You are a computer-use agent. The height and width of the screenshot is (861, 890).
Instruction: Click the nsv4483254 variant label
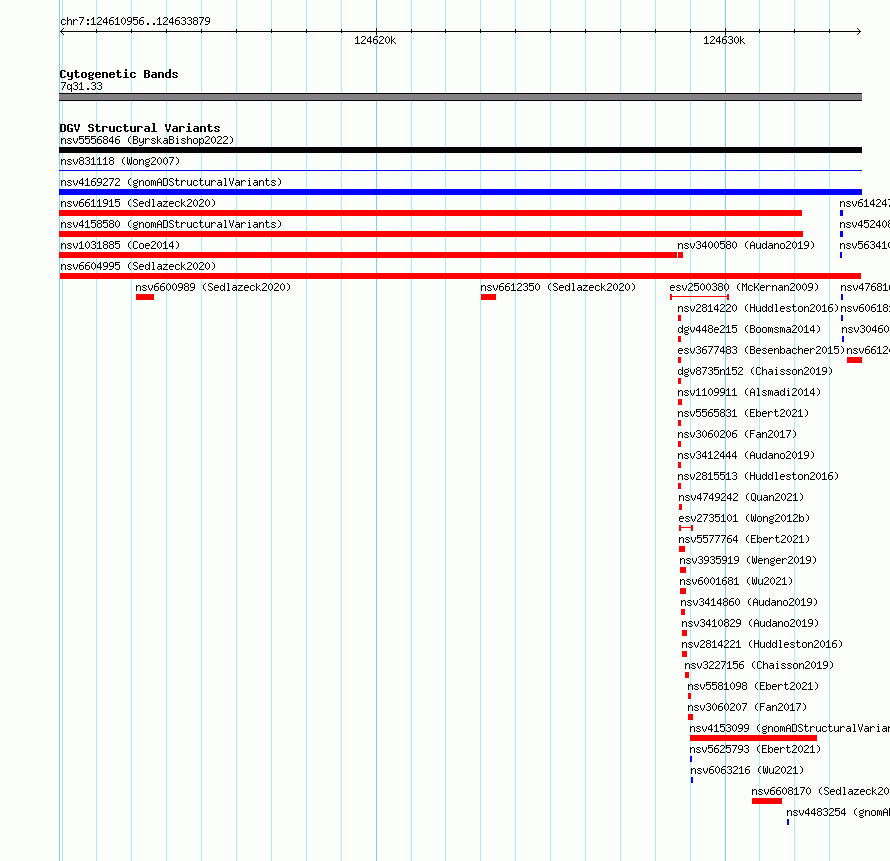(x=838, y=812)
